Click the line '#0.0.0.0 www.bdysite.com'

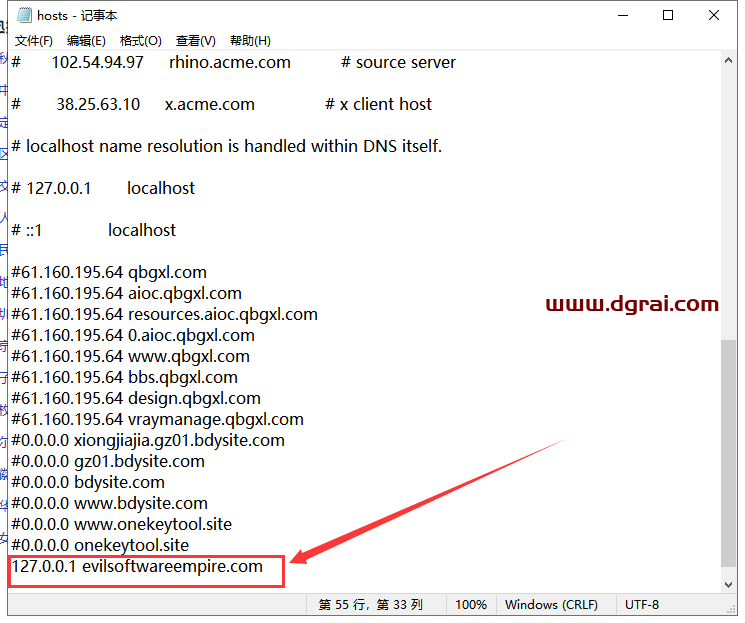110,503
